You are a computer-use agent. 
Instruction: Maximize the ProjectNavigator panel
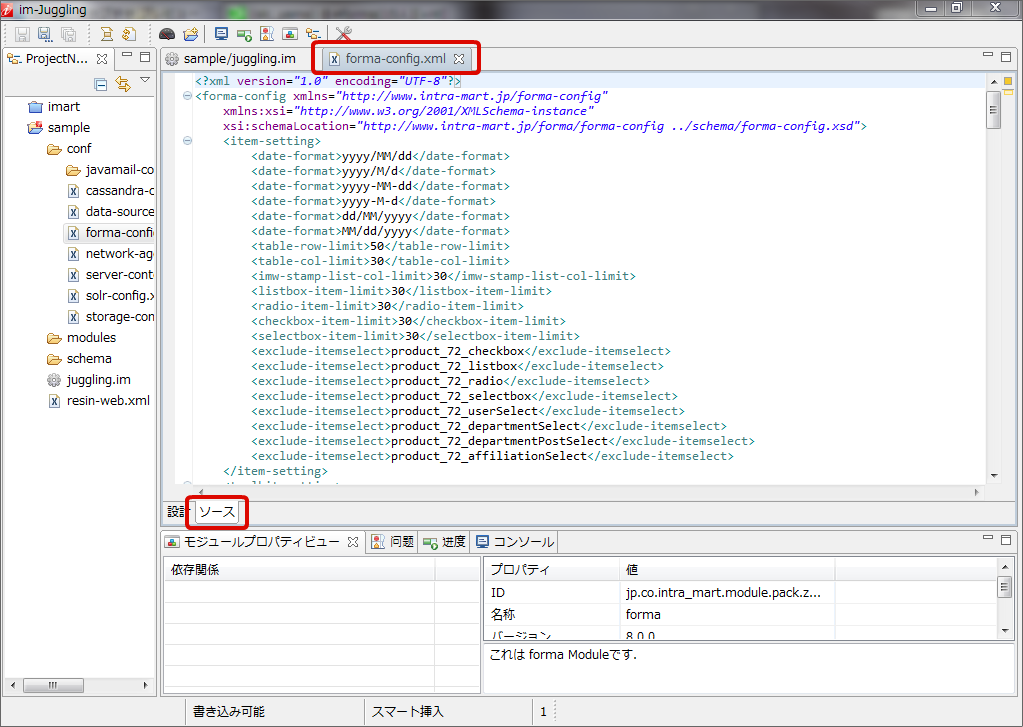145,57
